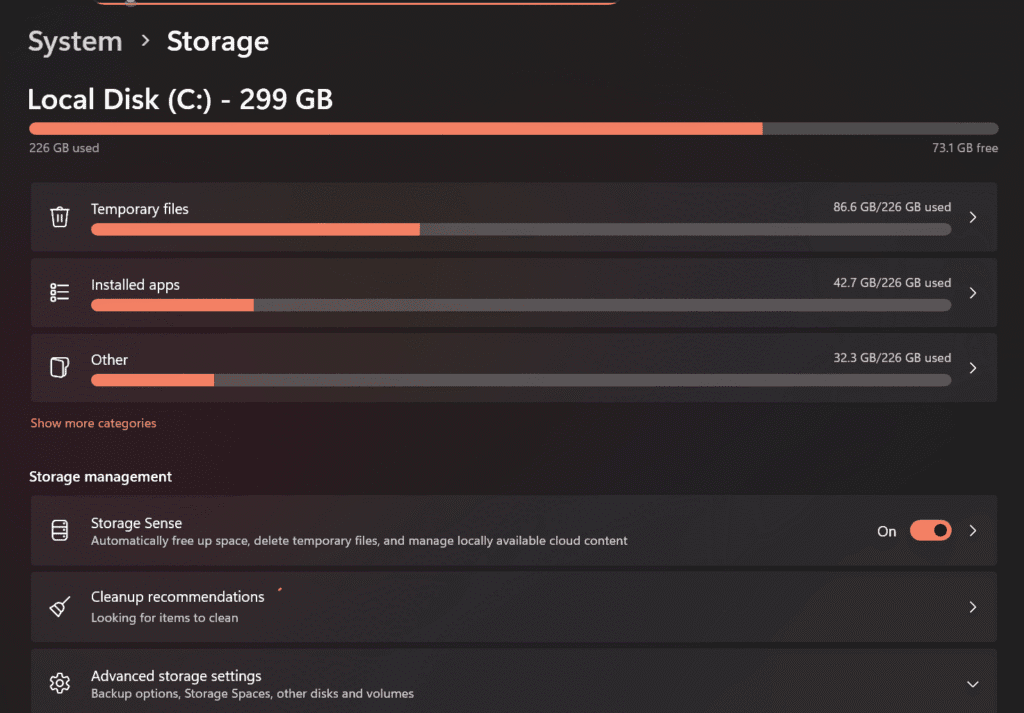The width and height of the screenshot is (1024, 713).
Task: Expand the Temporary files category details
Action: [x=972, y=216]
